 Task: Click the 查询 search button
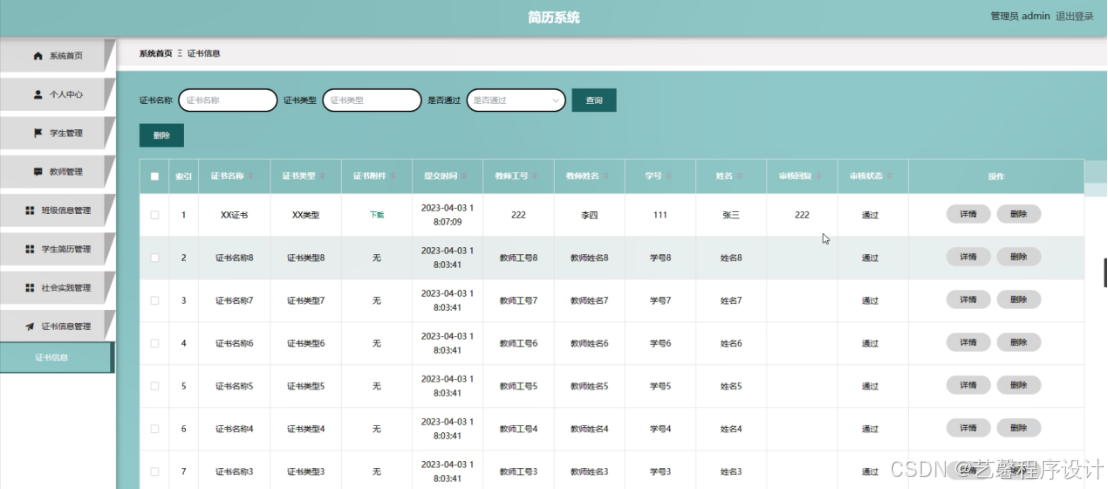pos(594,100)
